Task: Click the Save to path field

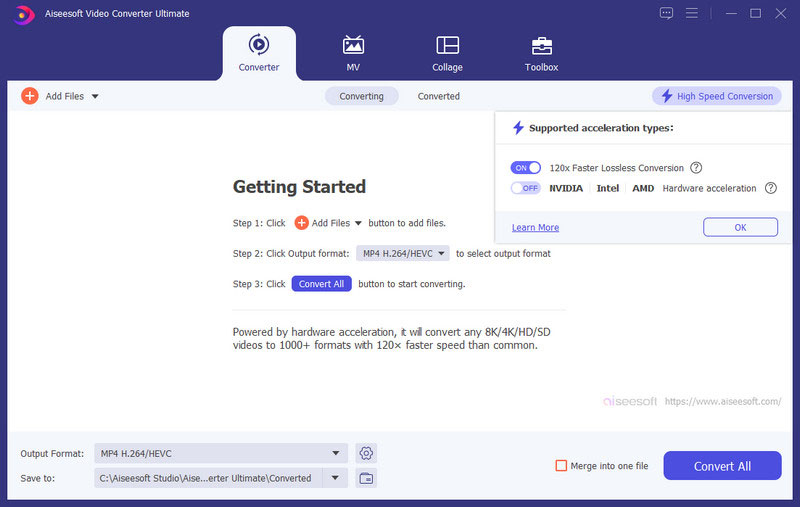Action: tap(208, 478)
